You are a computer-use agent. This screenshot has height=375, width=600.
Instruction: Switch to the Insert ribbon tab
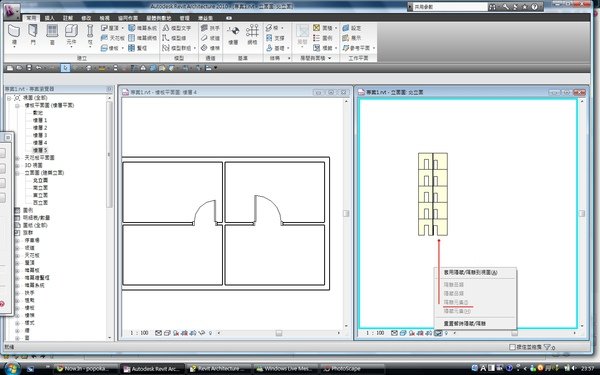click(x=50, y=18)
